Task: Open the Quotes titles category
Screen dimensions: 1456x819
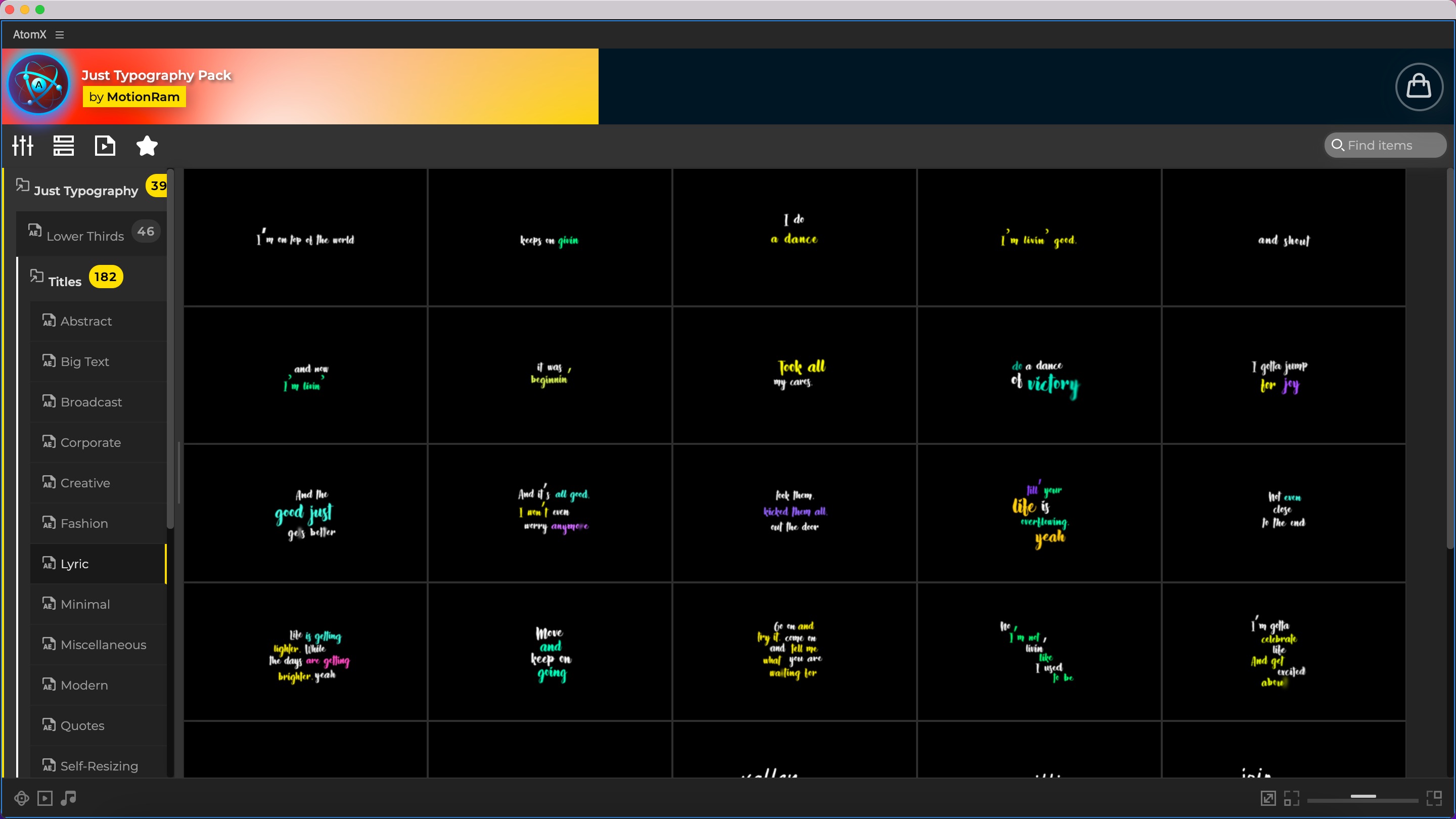Action: (x=82, y=725)
